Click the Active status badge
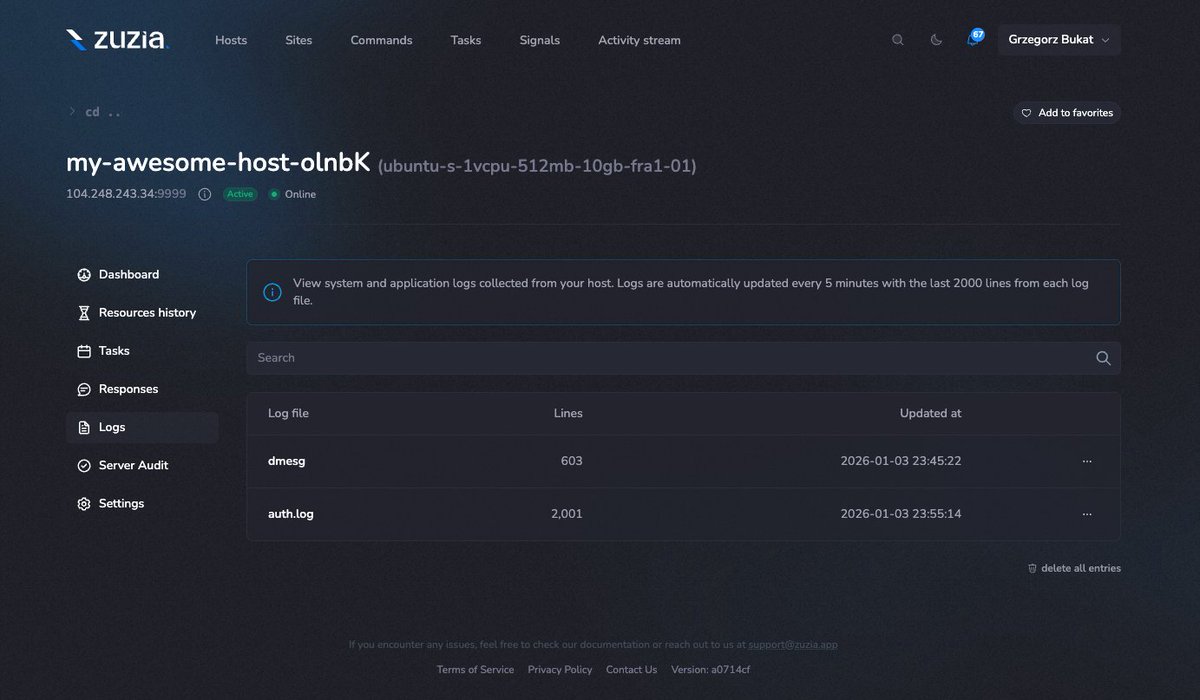The width and height of the screenshot is (1200, 700). (x=240, y=194)
